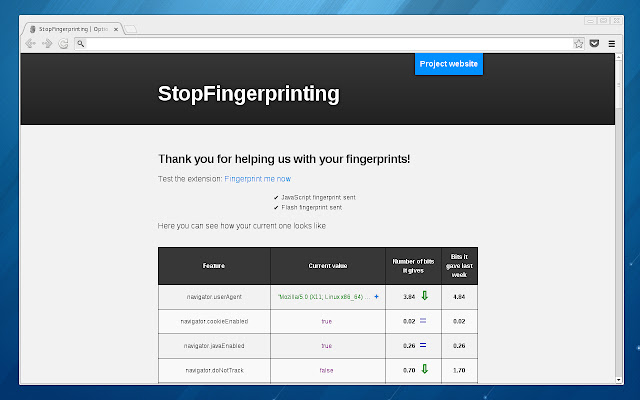Viewport: 640px width, 400px height.
Task: Click the search magnifier in address bar
Action: pyautogui.click(x=81, y=43)
